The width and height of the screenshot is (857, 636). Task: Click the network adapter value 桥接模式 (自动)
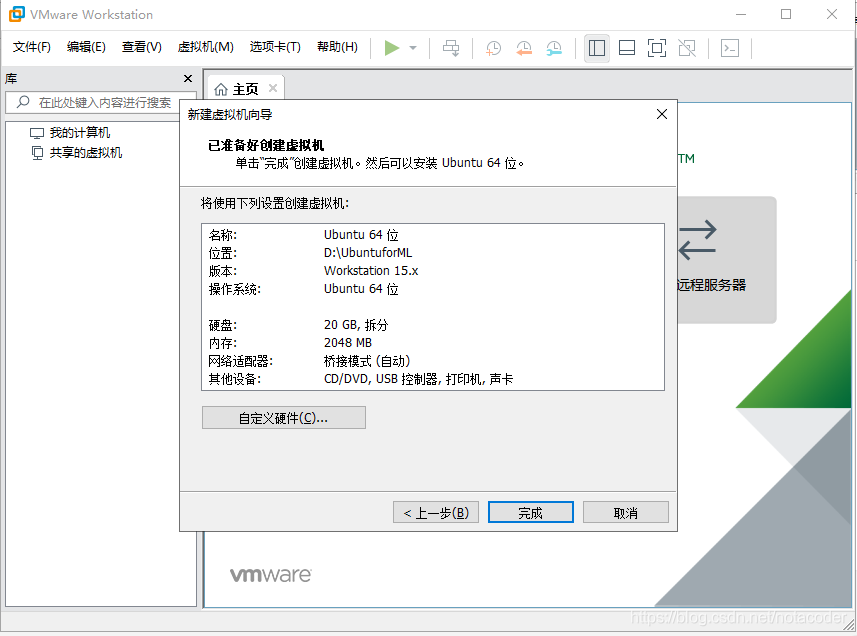tap(367, 361)
